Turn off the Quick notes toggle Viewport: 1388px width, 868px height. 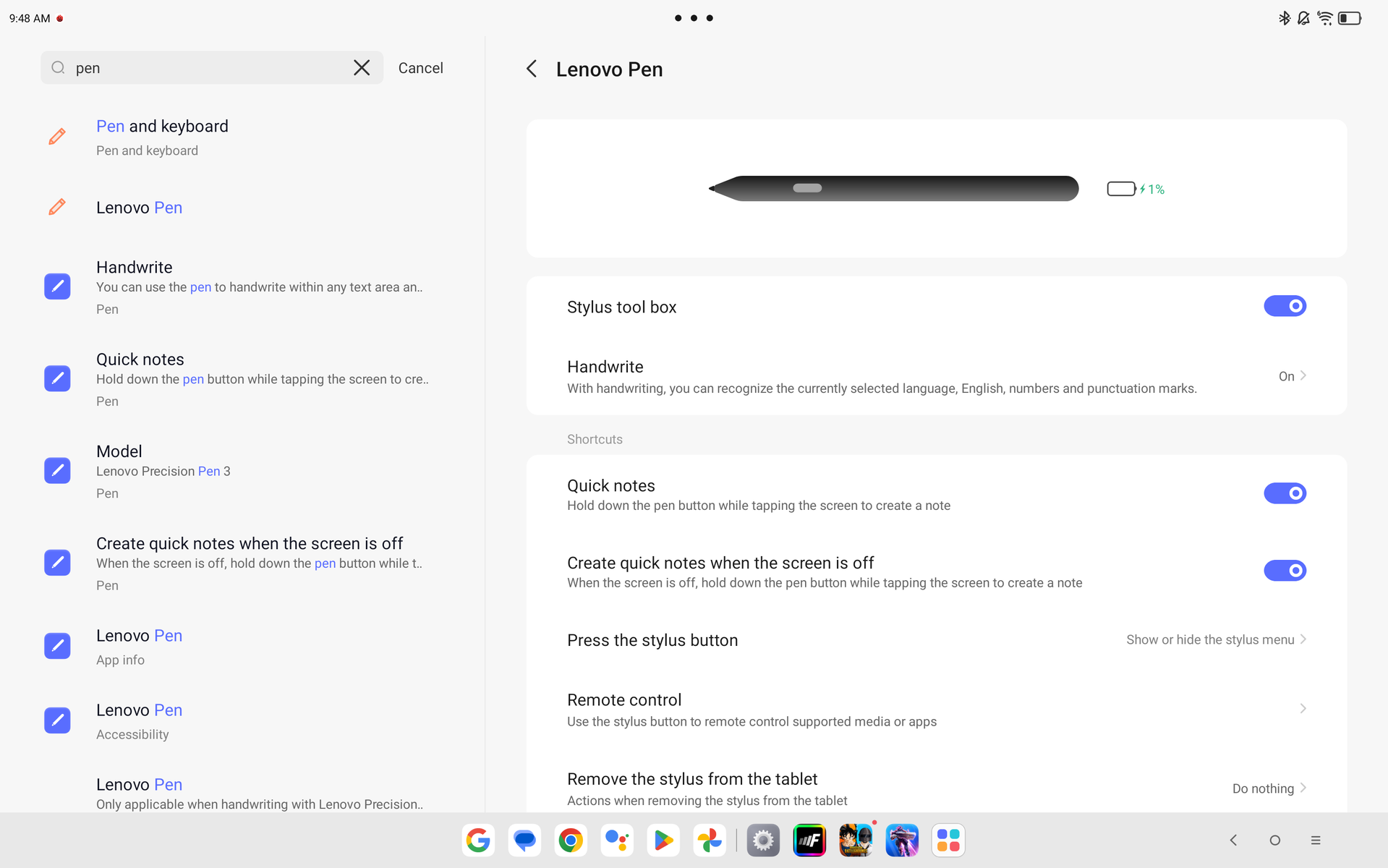coord(1285,493)
